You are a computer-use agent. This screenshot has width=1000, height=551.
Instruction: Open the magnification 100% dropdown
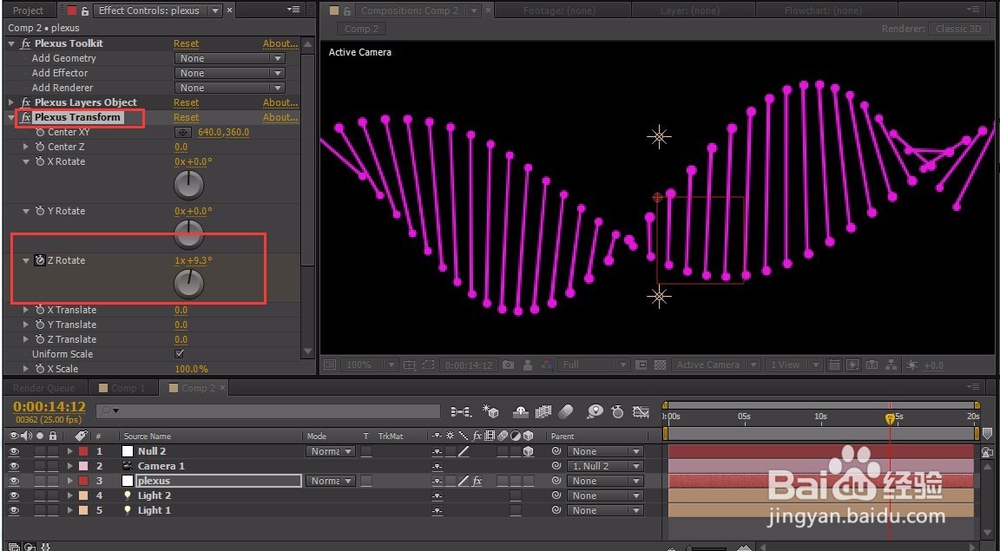point(369,365)
